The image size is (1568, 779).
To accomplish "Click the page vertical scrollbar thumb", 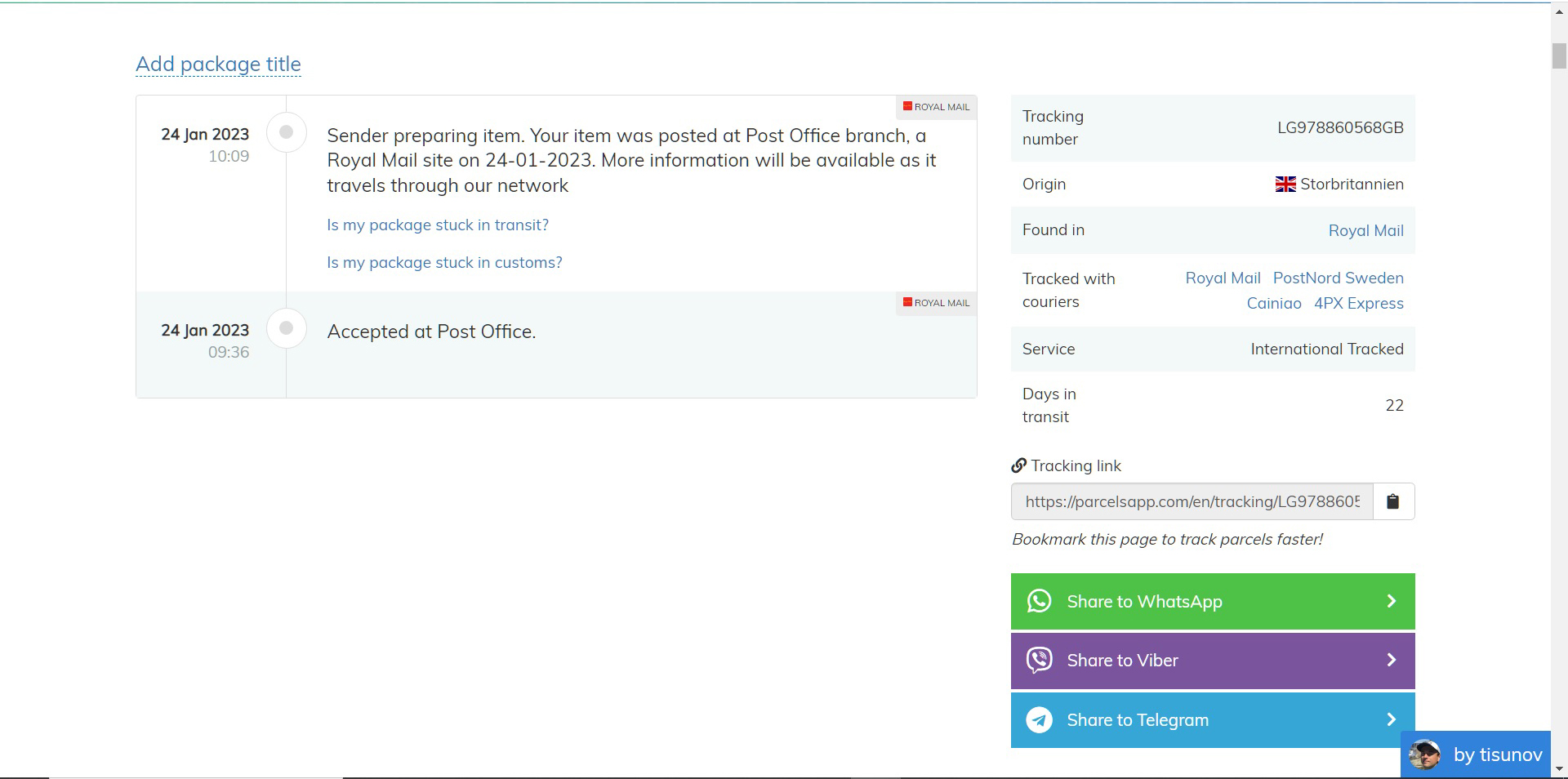I will click(1559, 56).
